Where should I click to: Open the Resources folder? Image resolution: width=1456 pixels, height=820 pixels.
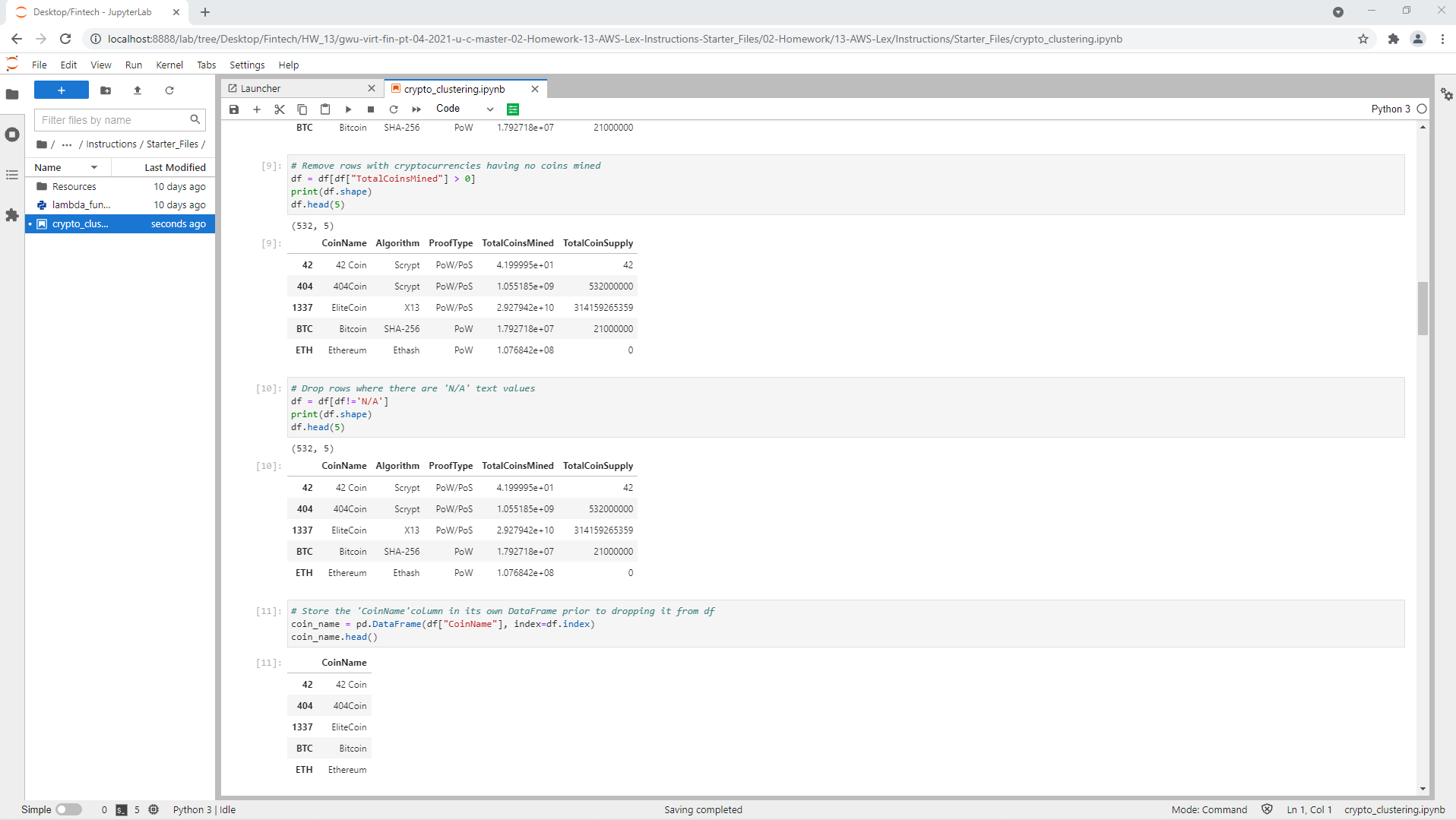(x=120, y=187)
